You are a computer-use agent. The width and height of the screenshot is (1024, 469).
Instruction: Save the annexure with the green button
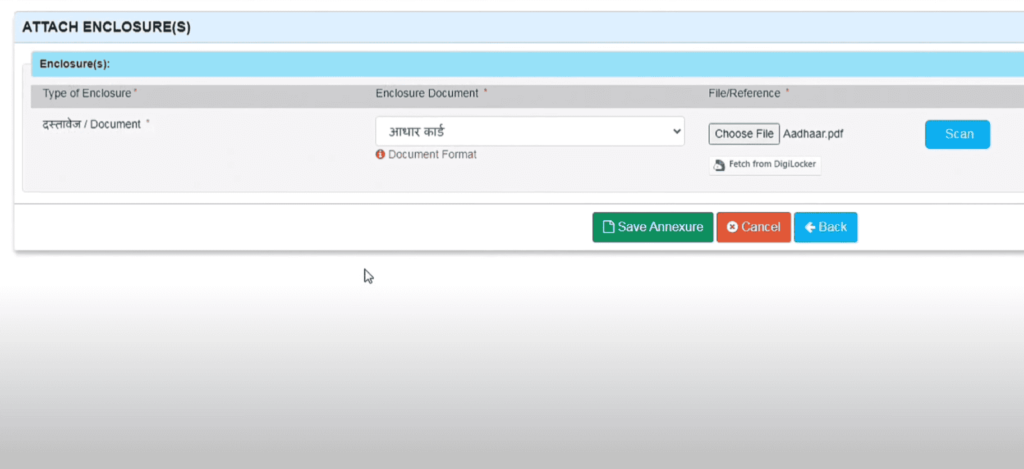[652, 227]
